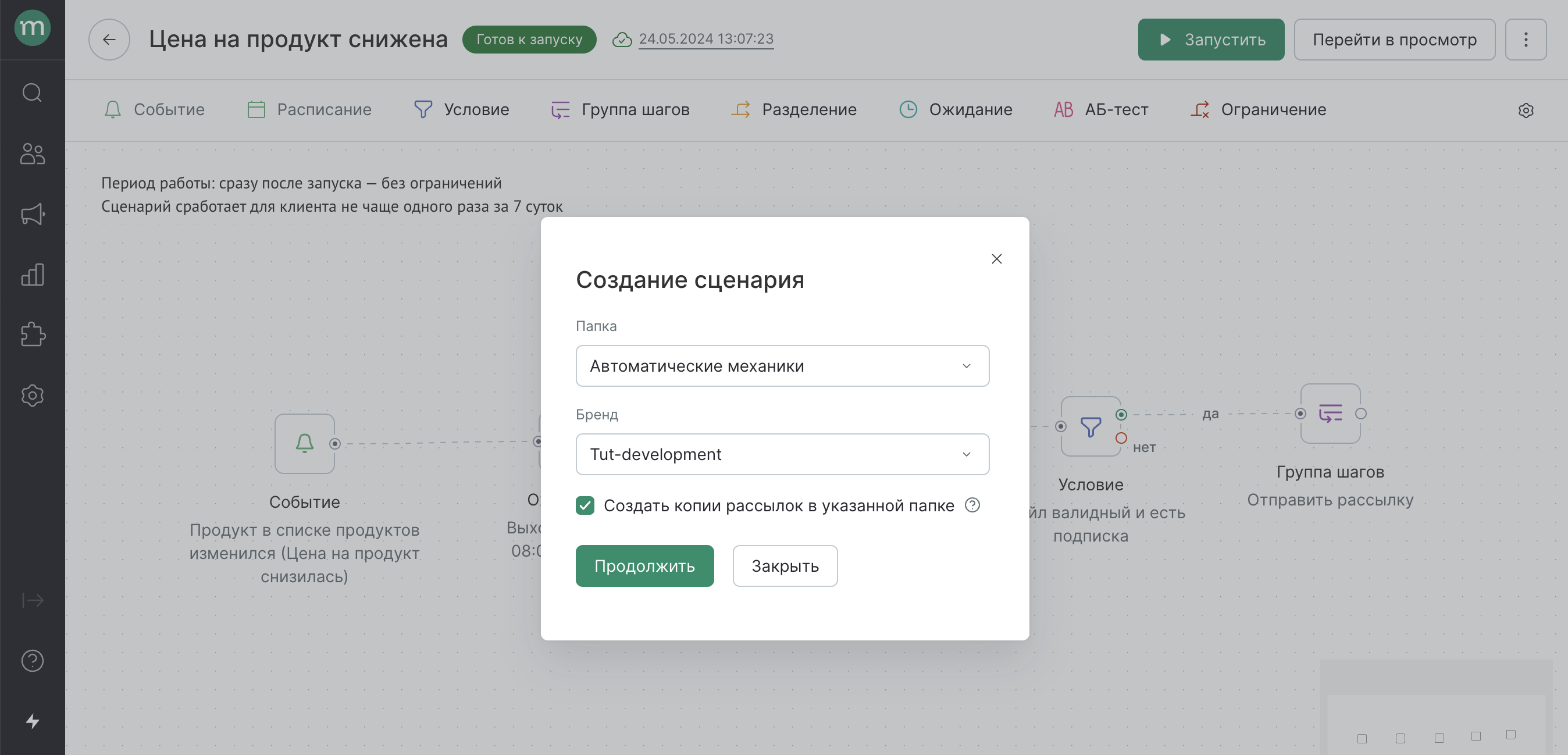Click the funnel Условие node on canvas

[1090, 426]
